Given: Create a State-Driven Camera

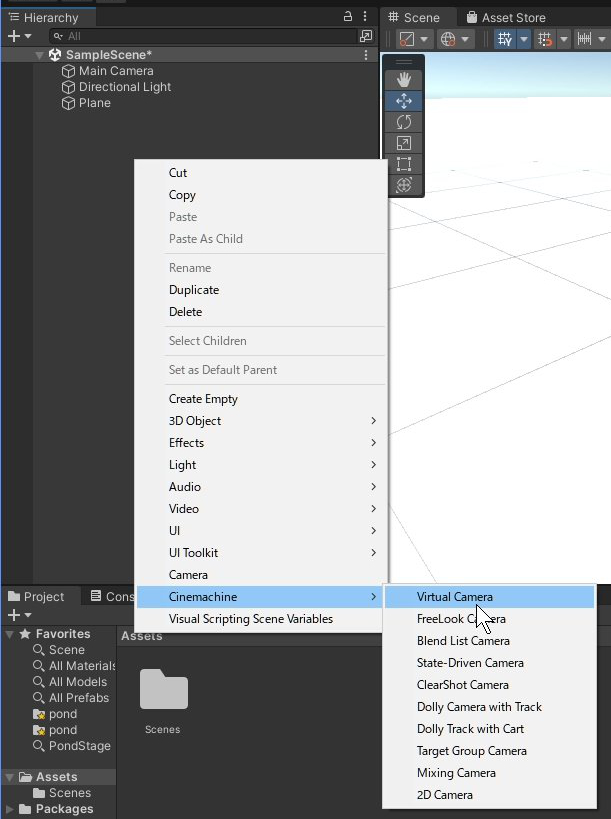Looking at the screenshot, I should [x=489, y=663].
